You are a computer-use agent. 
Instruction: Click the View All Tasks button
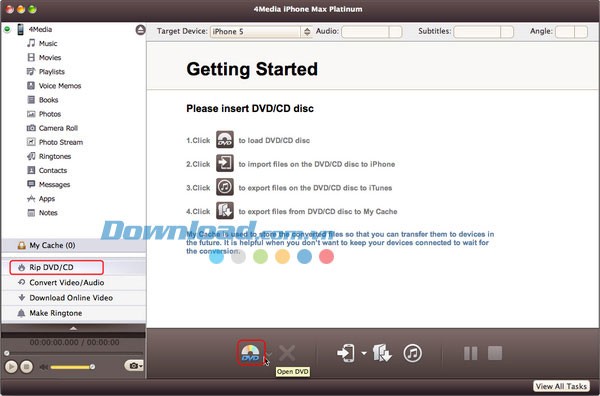coord(561,386)
